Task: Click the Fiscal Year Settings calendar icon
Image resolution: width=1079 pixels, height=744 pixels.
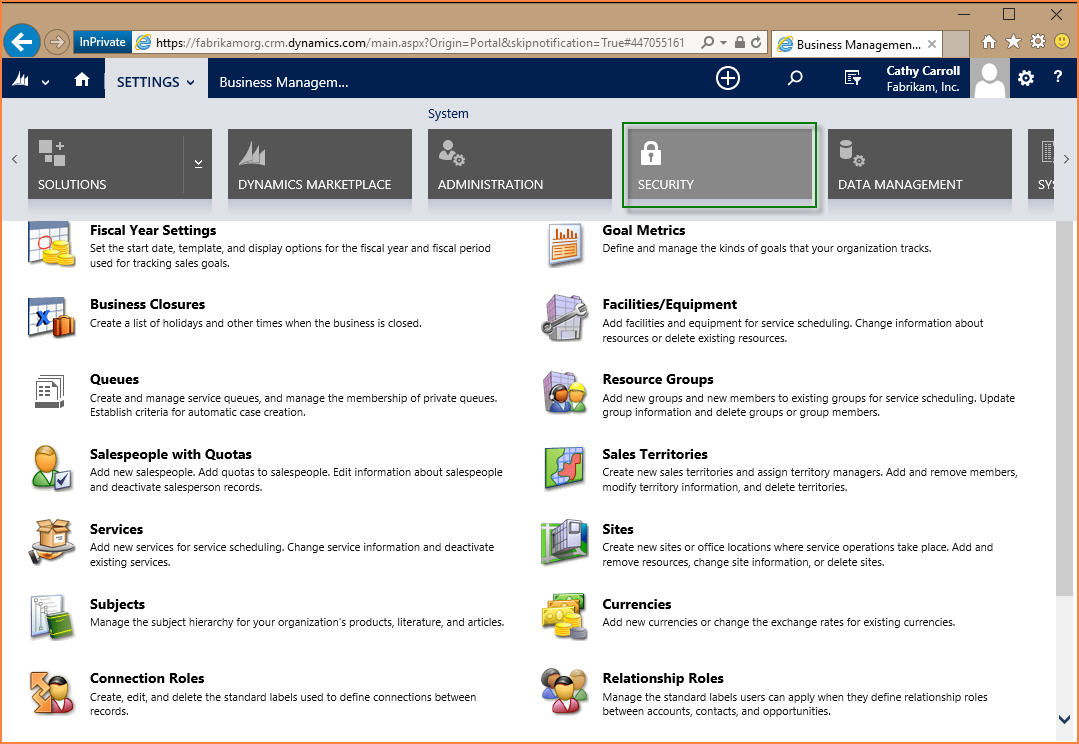Action: click(51, 243)
